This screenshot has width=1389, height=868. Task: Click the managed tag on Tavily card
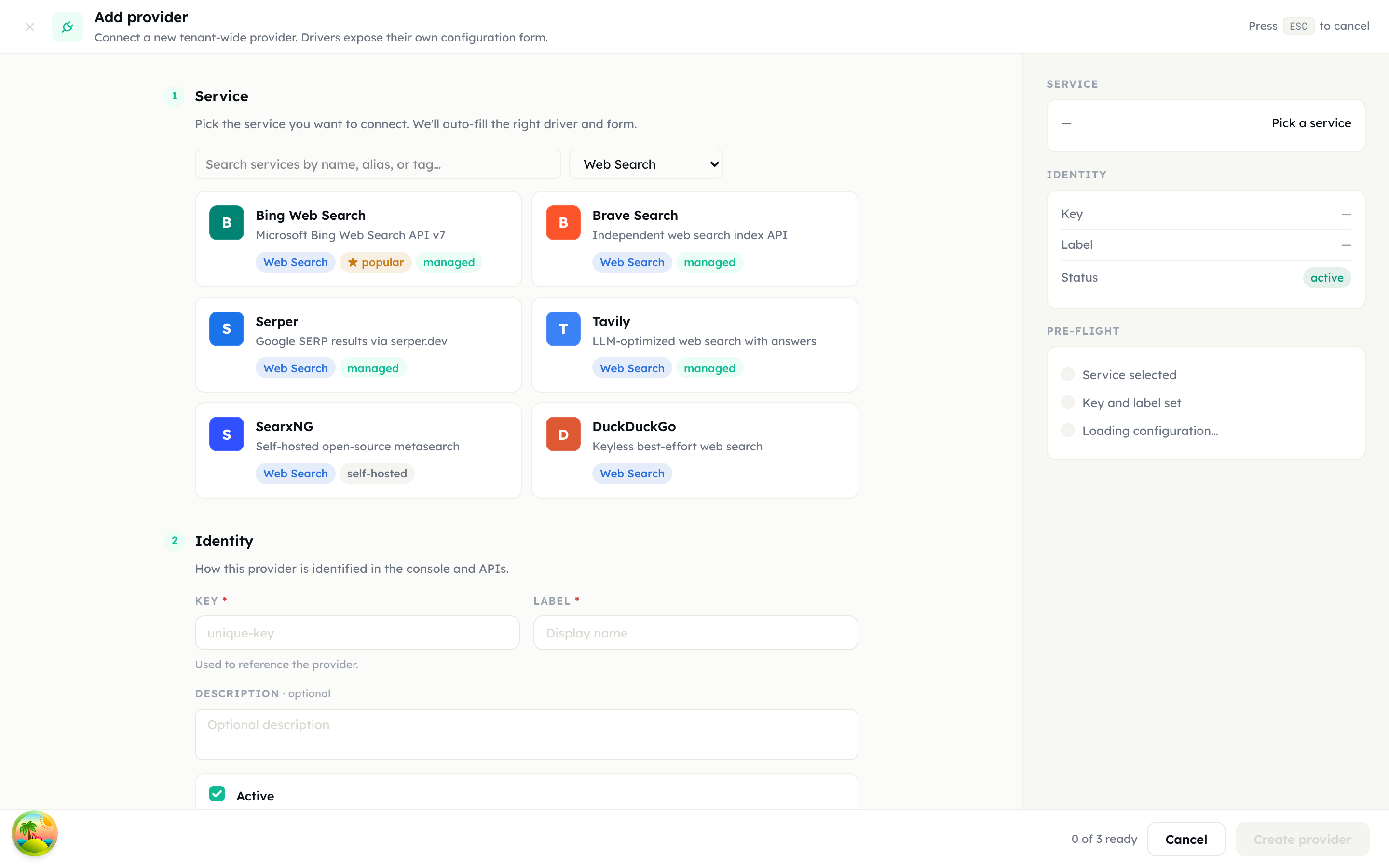point(709,368)
